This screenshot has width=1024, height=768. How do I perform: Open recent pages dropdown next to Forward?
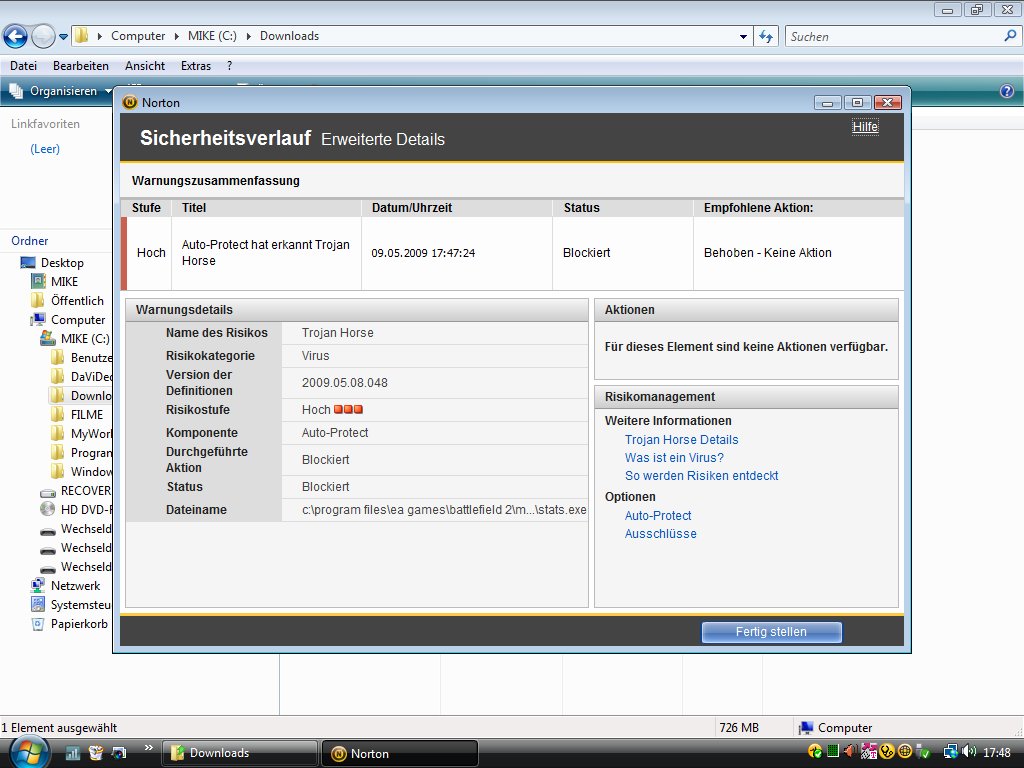pos(63,37)
